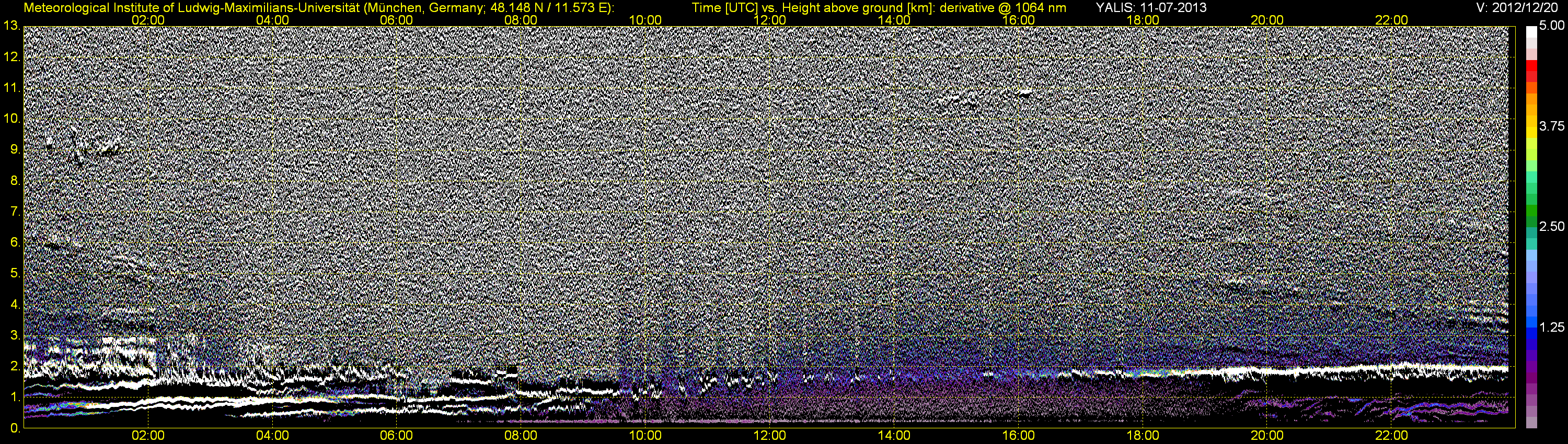Click the 06:00 label on upper time axis
Screen dimensions: 1568x444
[397, 20]
